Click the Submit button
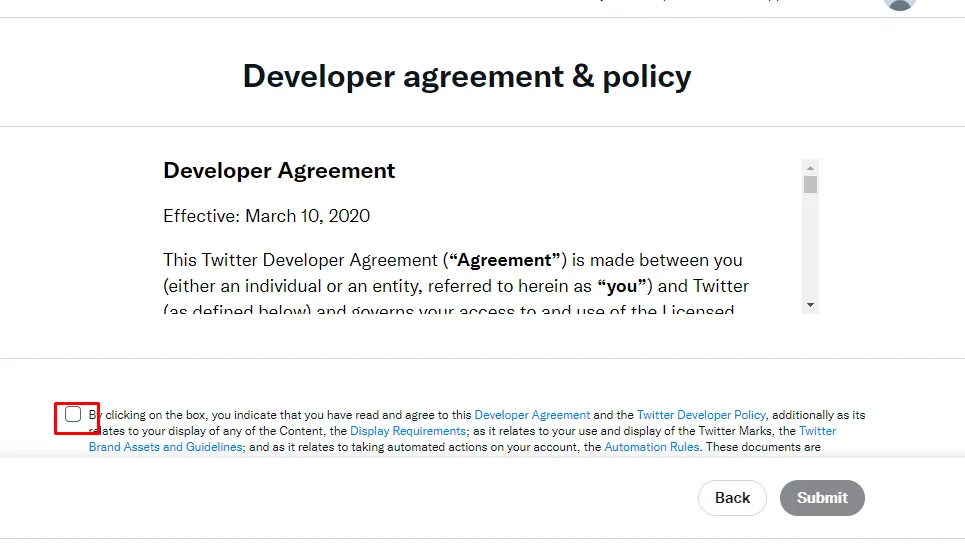 822,498
